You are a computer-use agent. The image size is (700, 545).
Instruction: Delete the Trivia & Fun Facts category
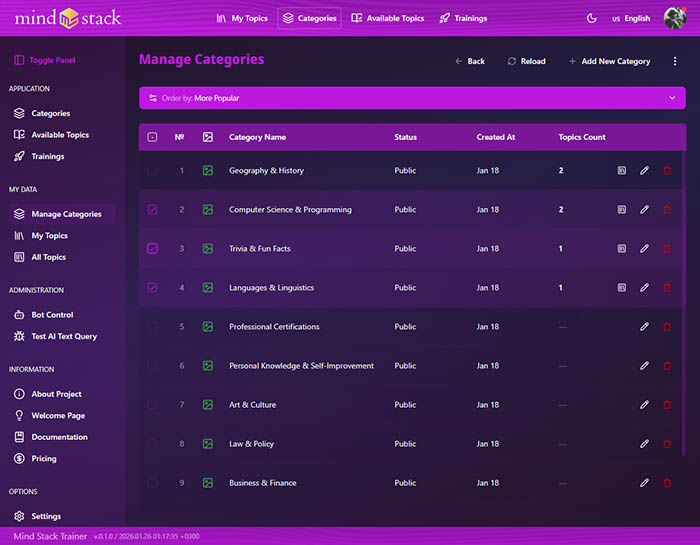[667, 249]
